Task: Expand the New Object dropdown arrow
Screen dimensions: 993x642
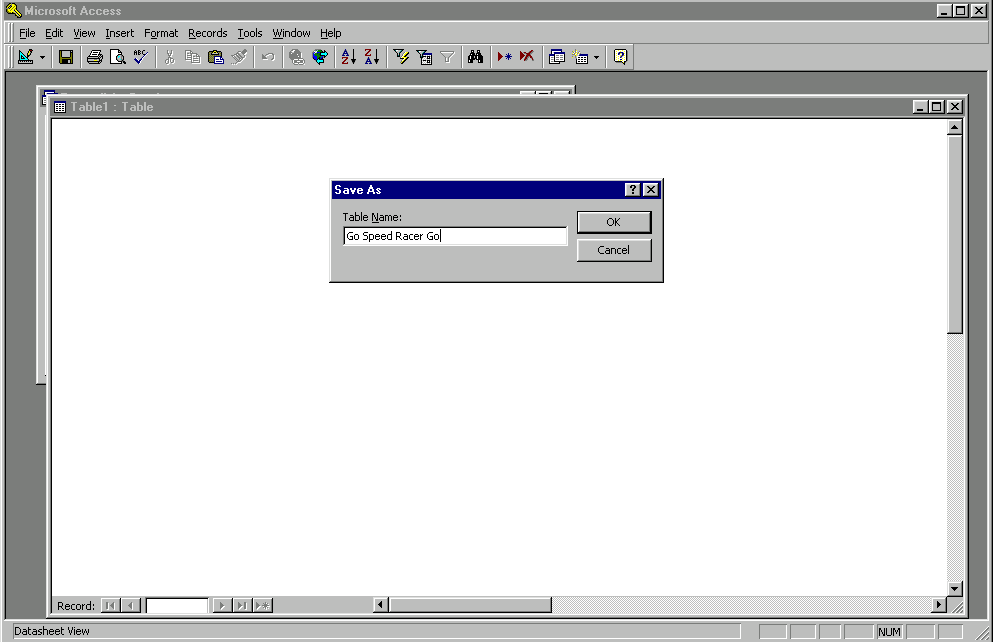Action: point(597,57)
